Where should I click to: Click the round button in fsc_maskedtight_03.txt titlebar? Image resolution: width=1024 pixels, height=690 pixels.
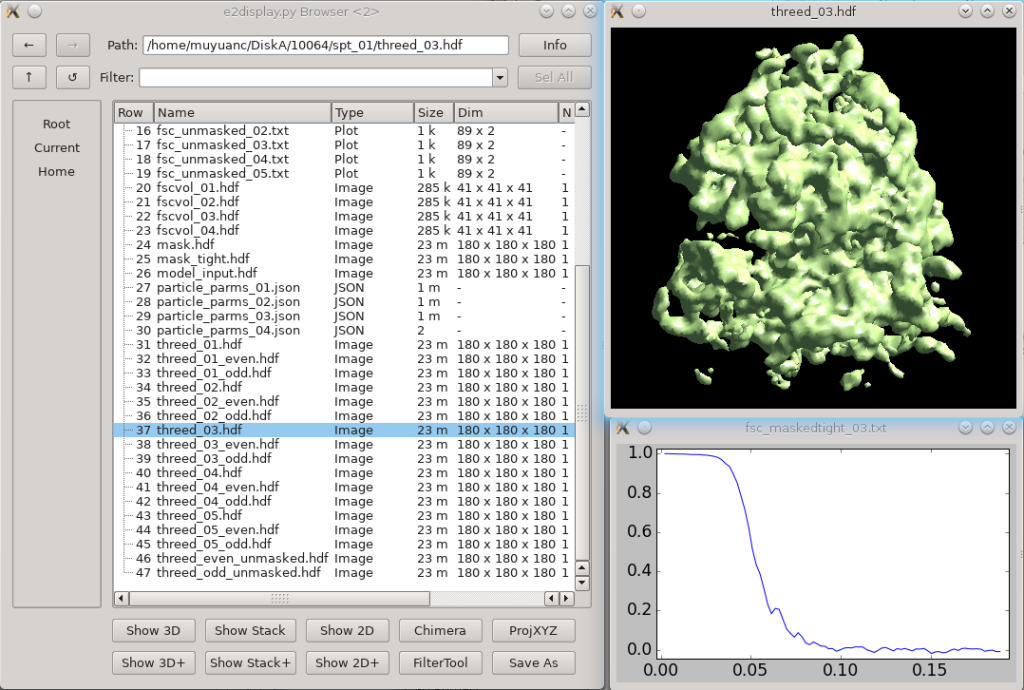[x=643, y=428]
